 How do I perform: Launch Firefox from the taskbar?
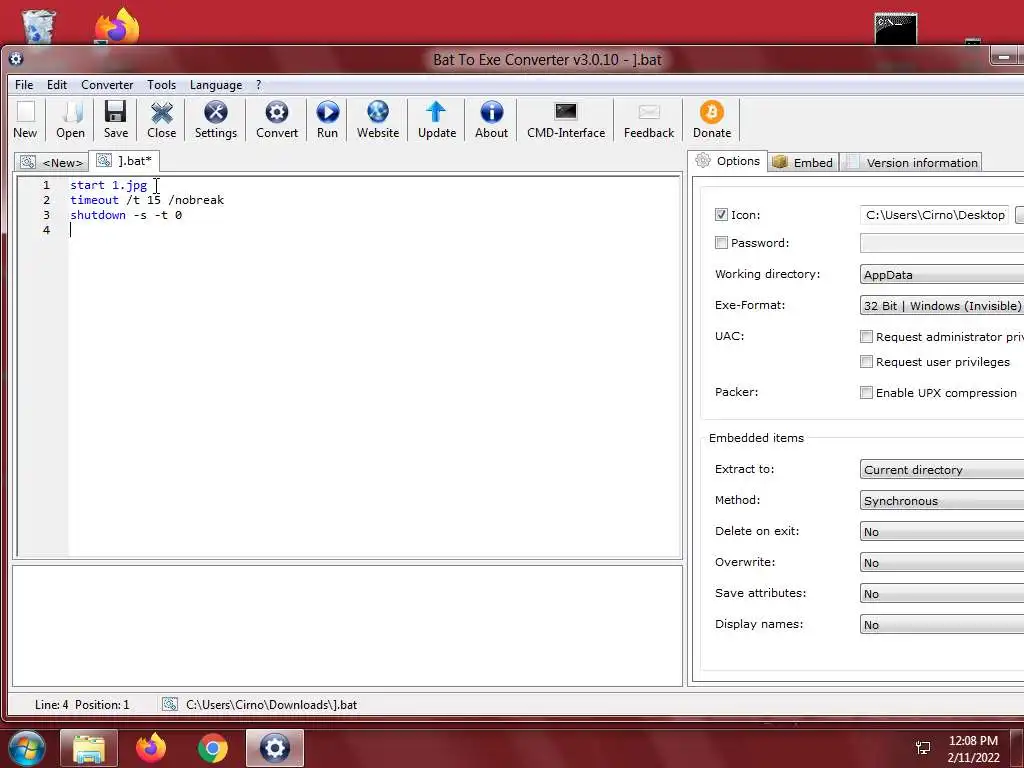pos(151,748)
